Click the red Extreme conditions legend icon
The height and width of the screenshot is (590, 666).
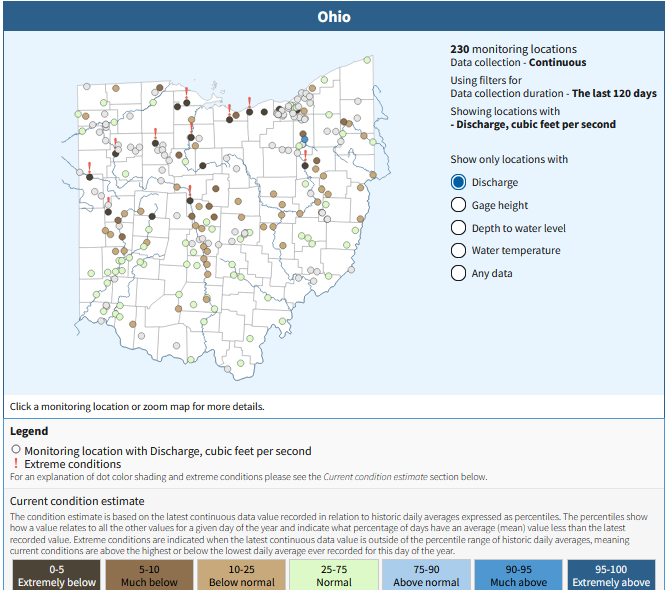[16, 463]
